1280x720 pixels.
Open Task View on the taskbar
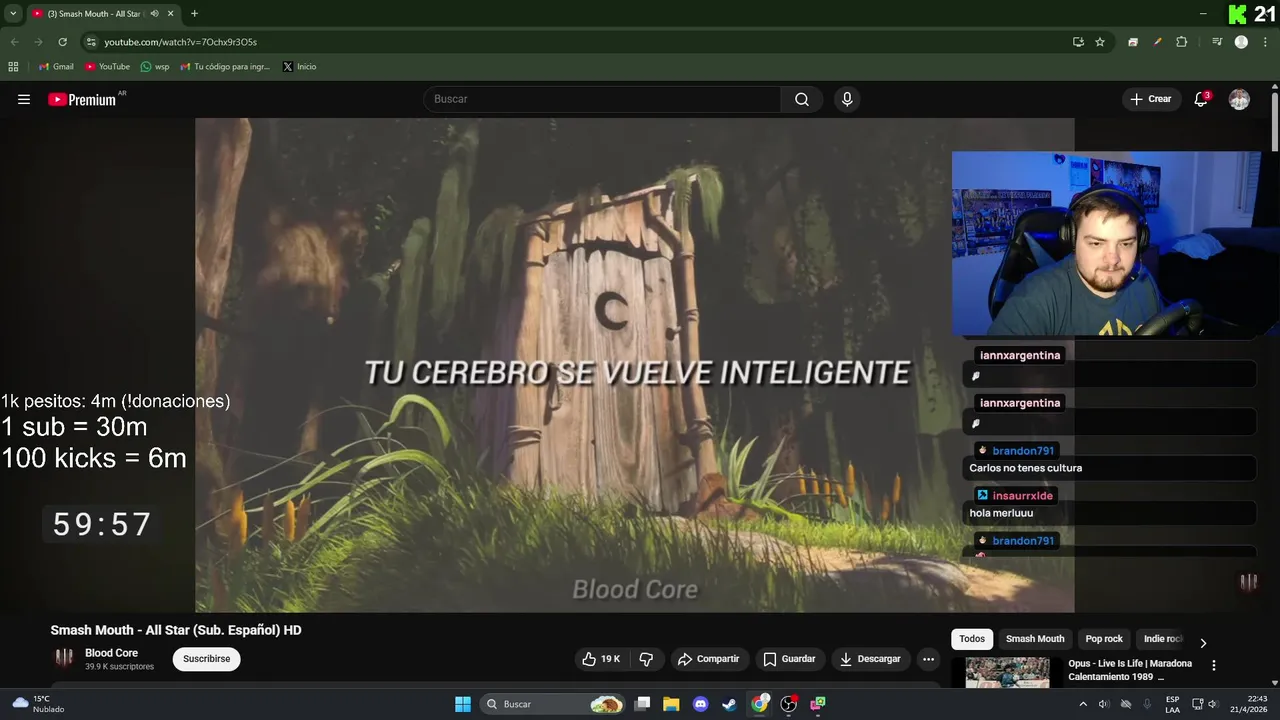[643, 704]
